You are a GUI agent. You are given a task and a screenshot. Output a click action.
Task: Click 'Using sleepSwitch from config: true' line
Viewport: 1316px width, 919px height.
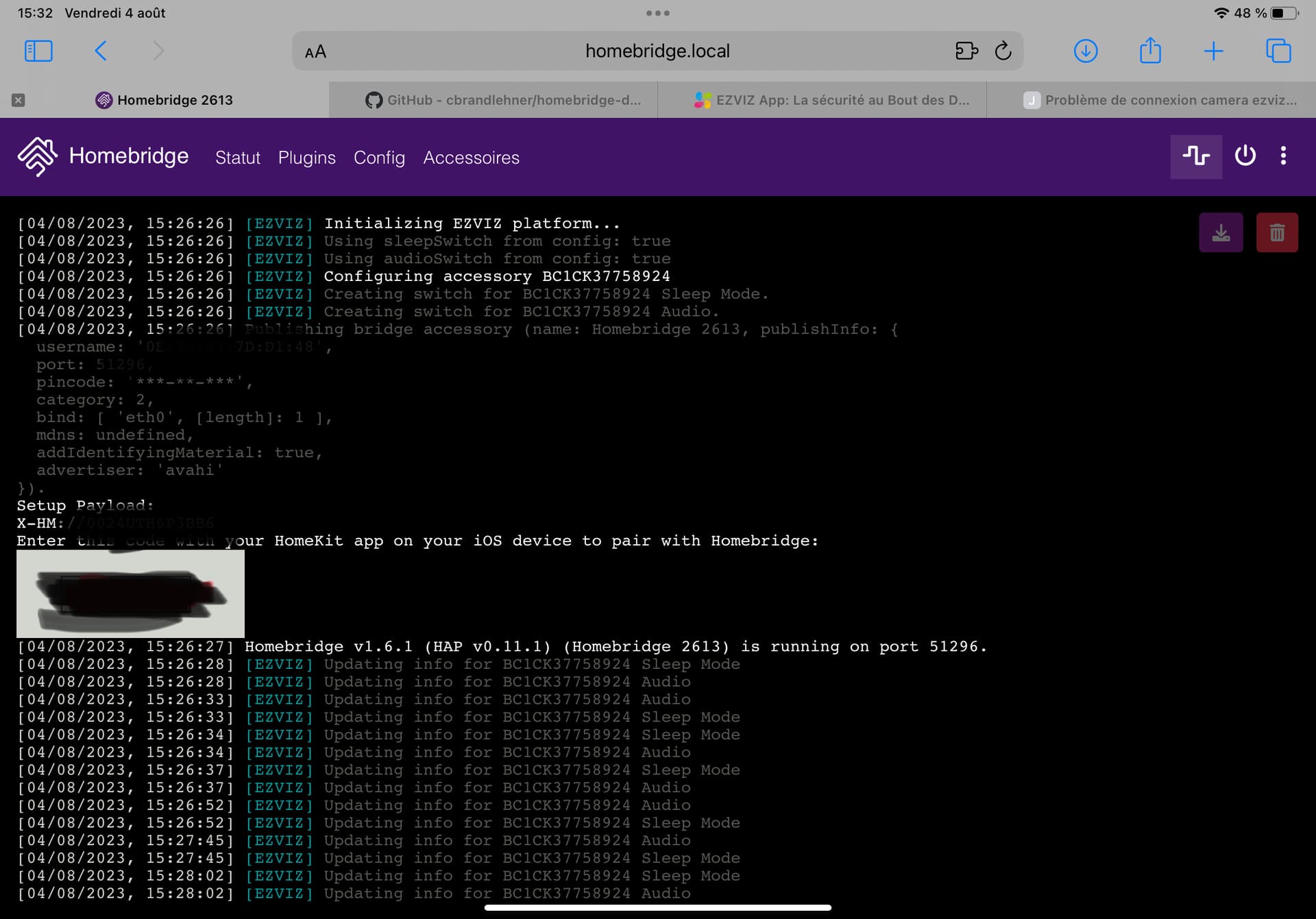click(x=344, y=241)
